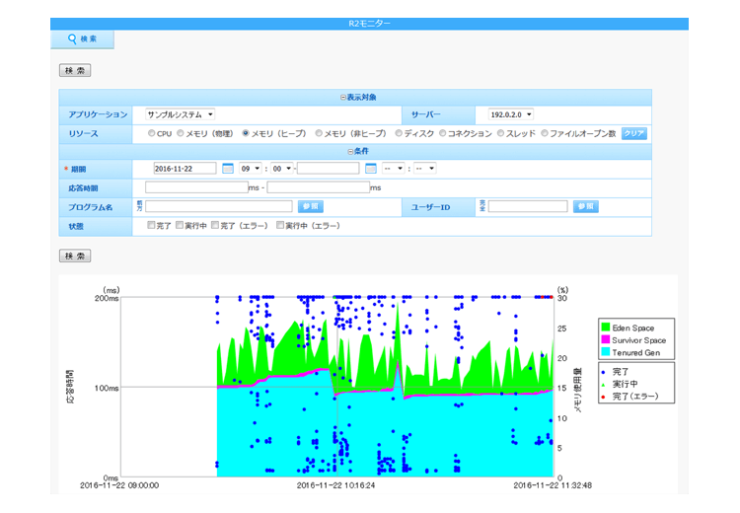Check the 実行中(エラー) status checkbox
This screenshot has height=513, width=740.
click(280, 225)
